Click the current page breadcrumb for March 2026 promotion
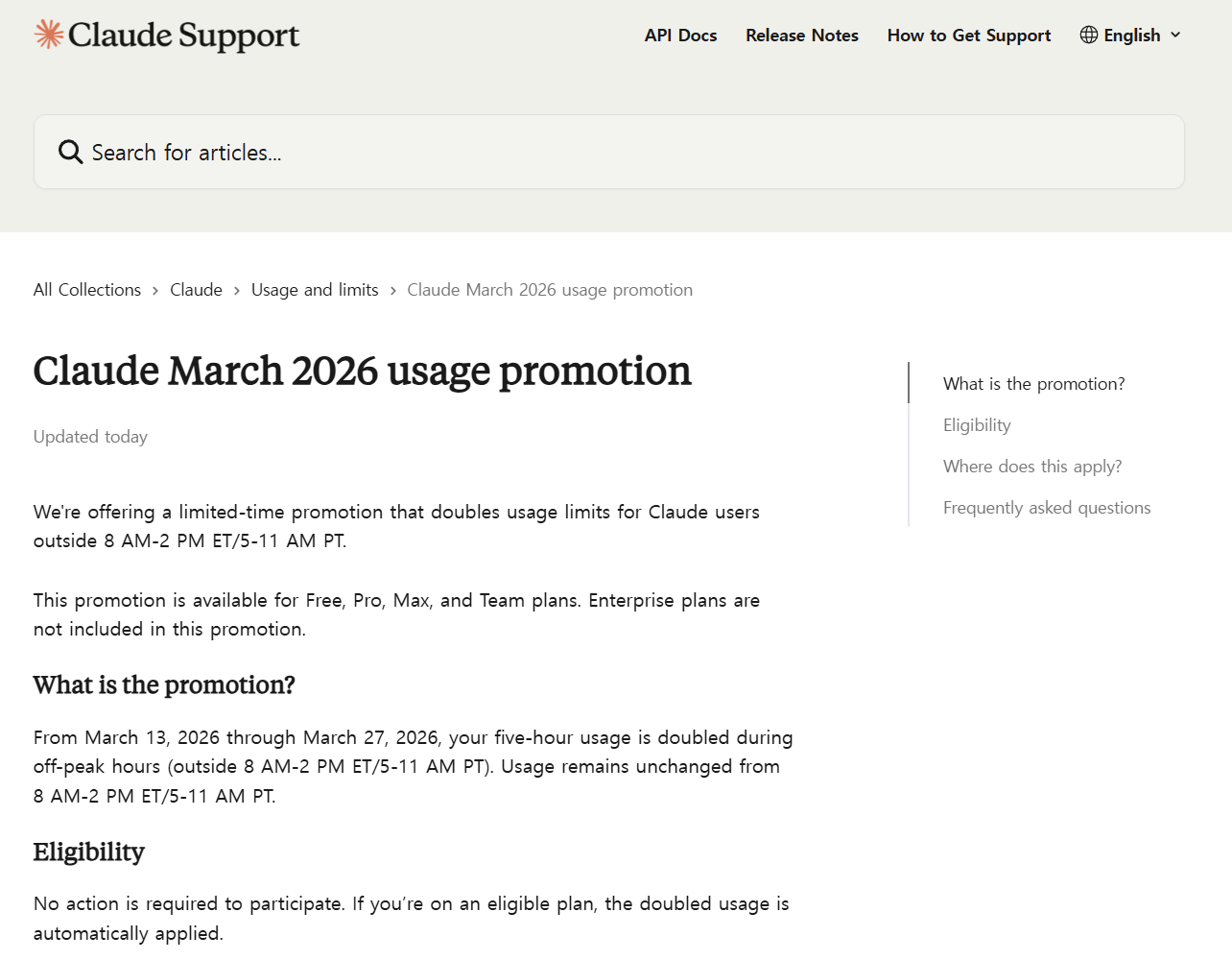The image size is (1232, 960). [549, 290]
